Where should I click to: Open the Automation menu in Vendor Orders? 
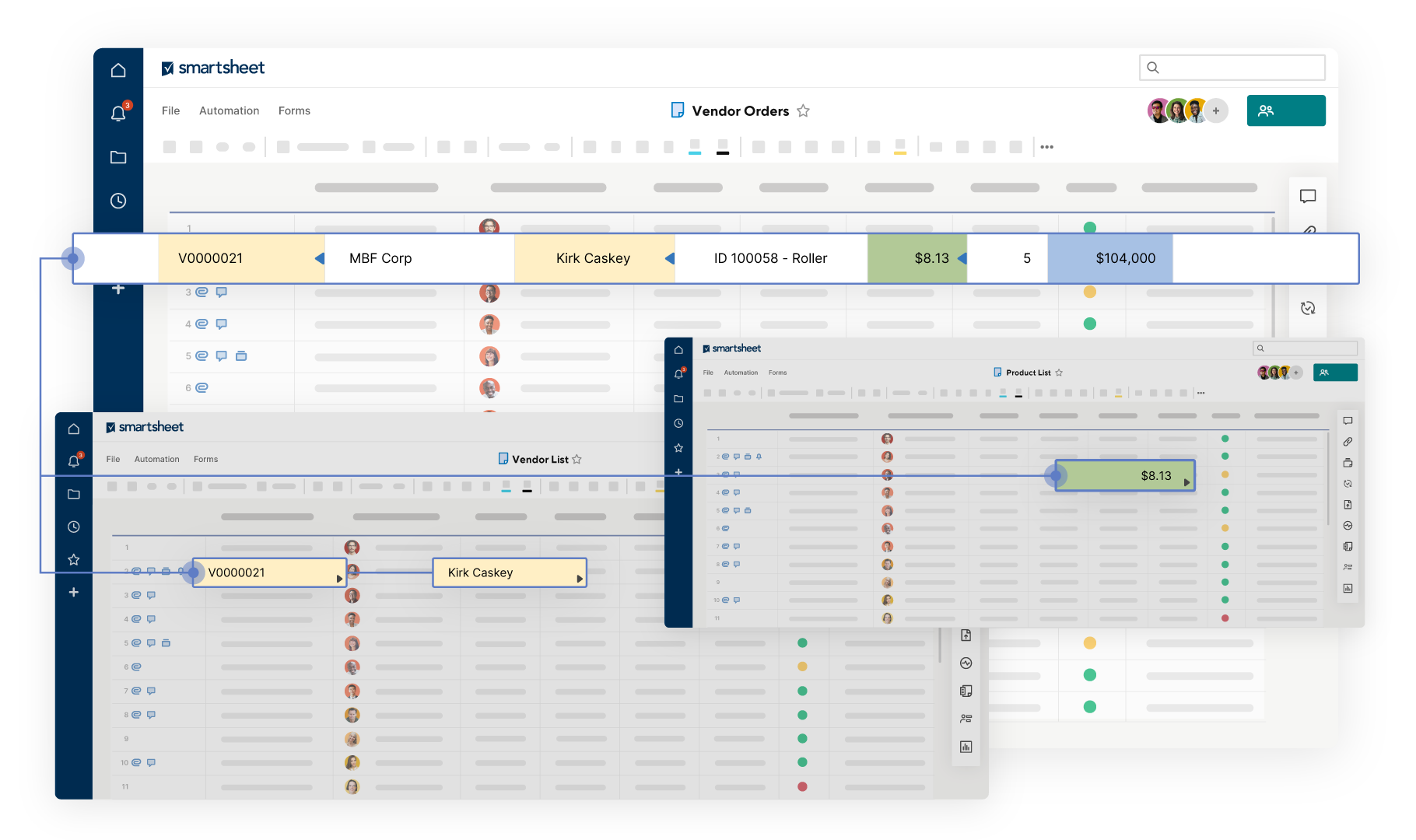tap(229, 111)
